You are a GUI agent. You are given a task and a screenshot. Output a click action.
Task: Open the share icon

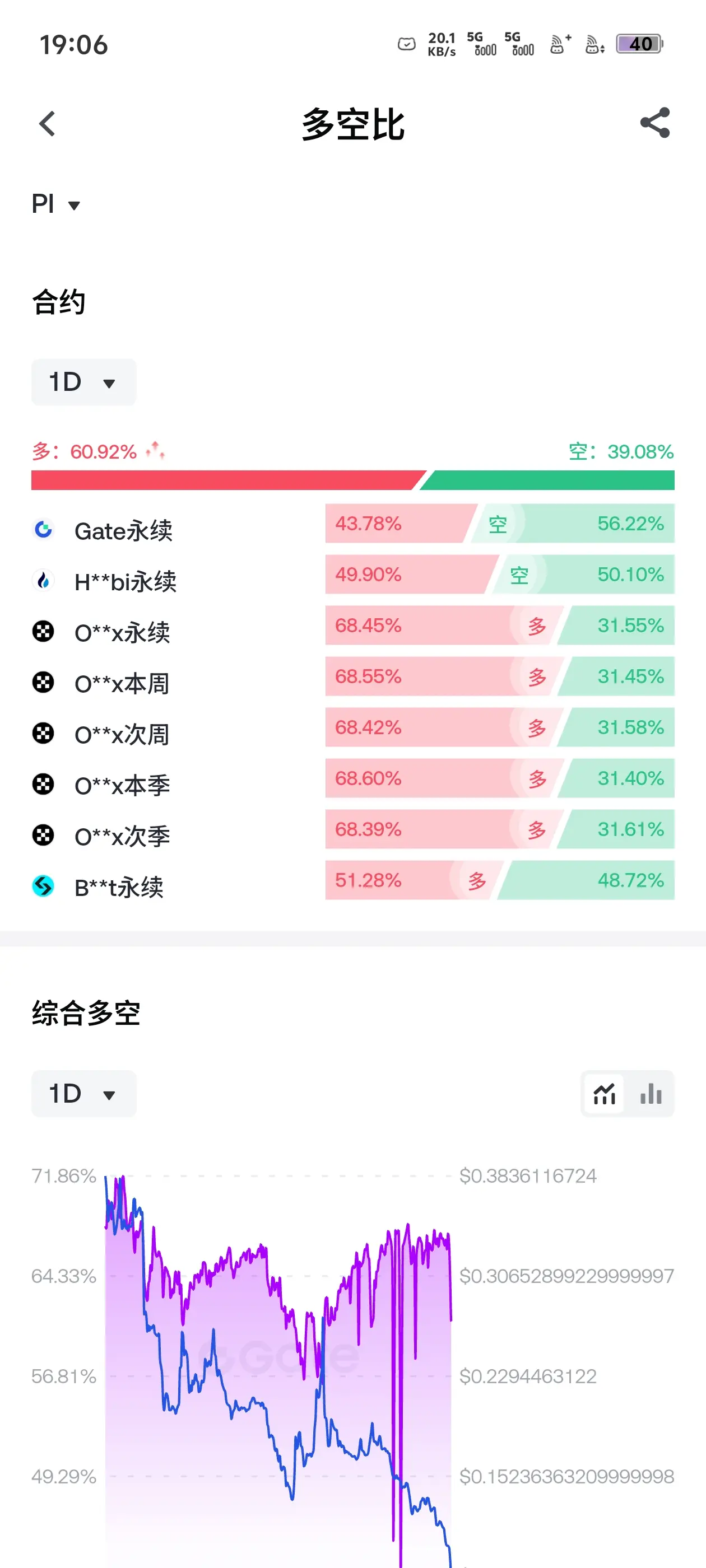[655, 123]
